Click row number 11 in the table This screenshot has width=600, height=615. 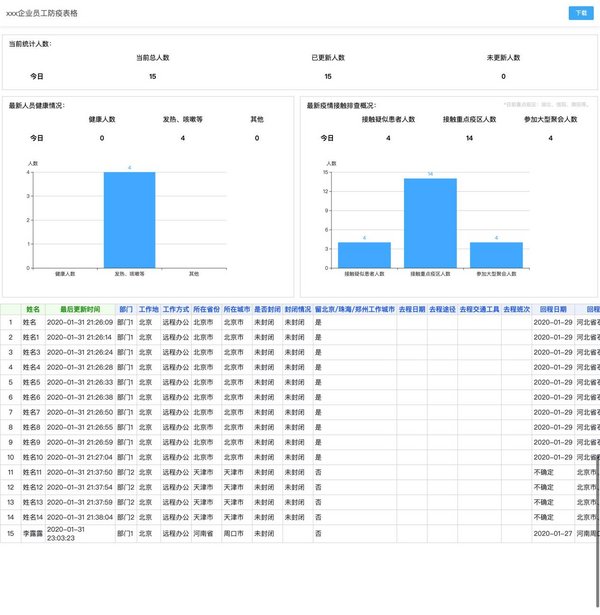click(10, 472)
